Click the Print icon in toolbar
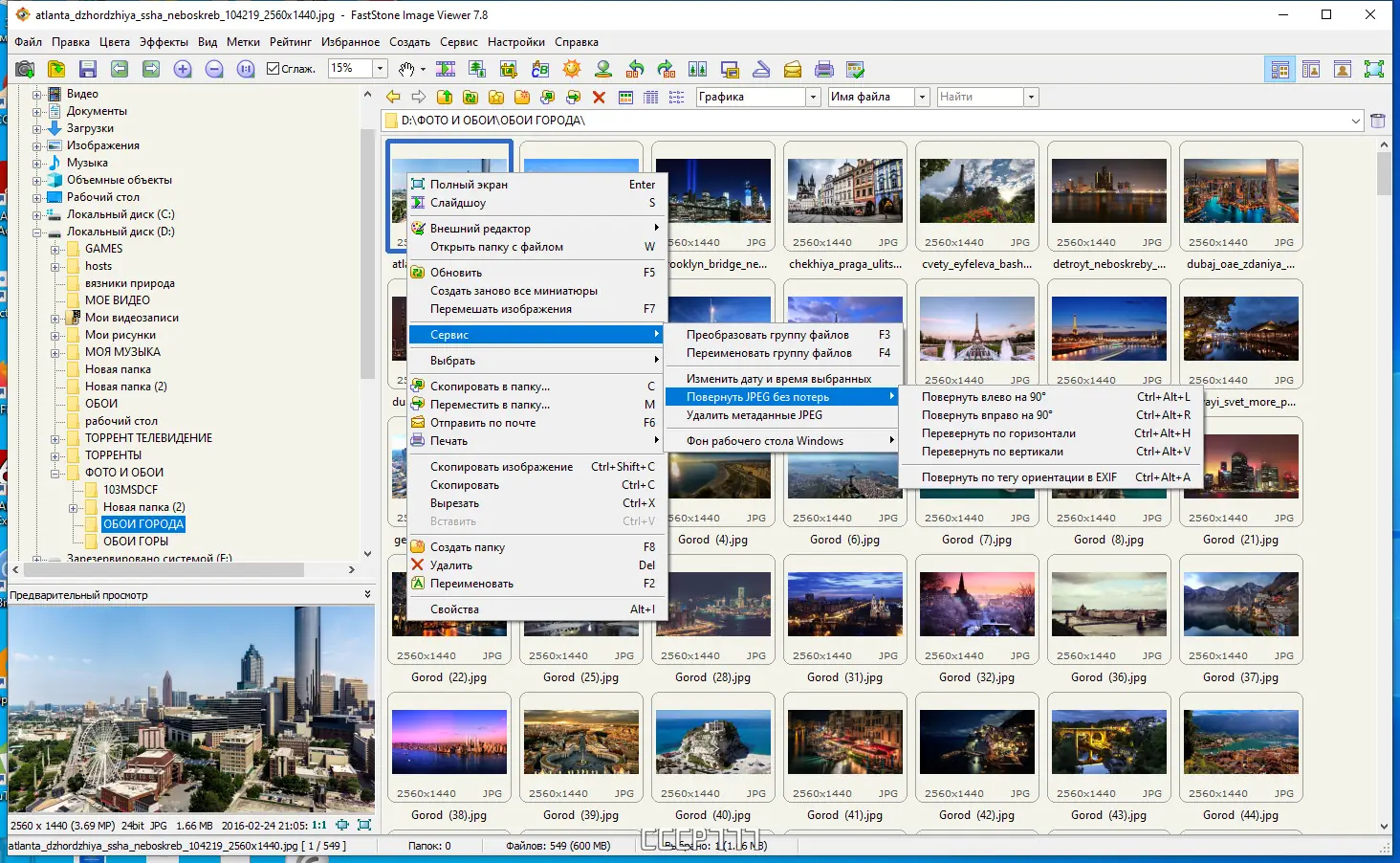The width and height of the screenshot is (1400, 863). point(823,69)
